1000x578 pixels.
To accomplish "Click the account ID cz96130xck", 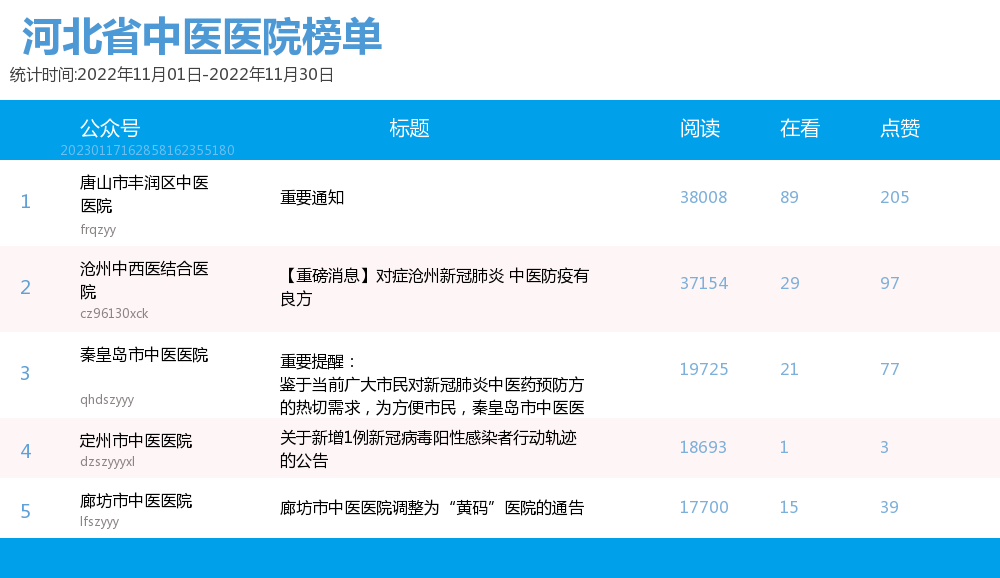I will [114, 313].
